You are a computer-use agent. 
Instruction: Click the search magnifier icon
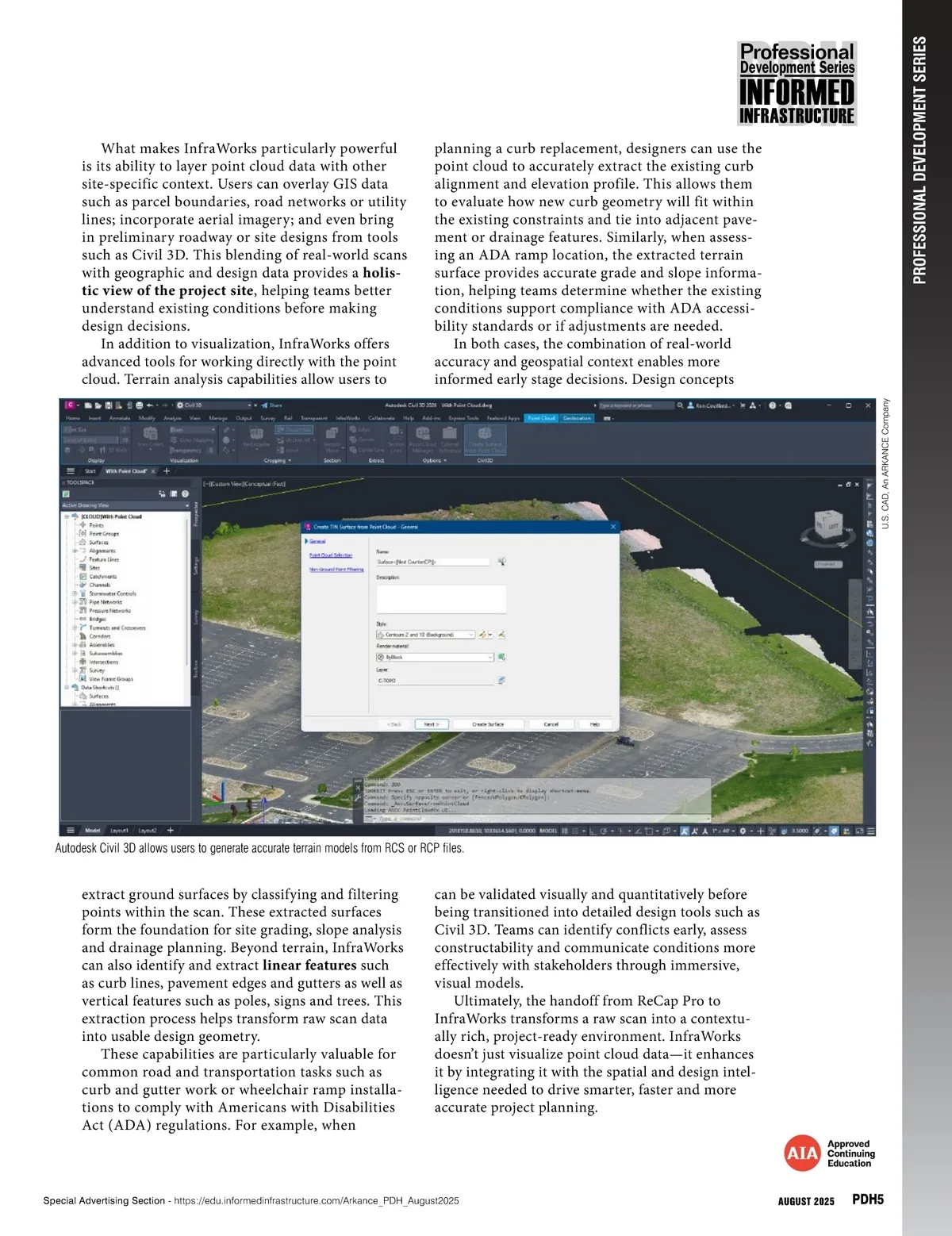[x=680, y=405]
